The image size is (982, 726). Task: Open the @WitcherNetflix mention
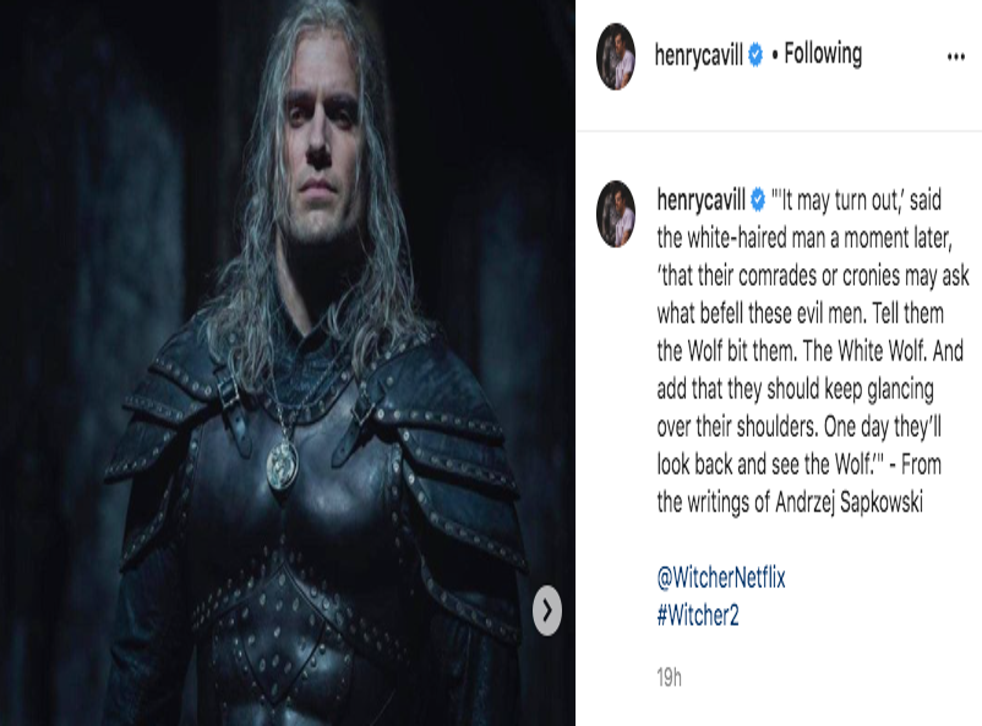pyautogui.click(x=721, y=577)
